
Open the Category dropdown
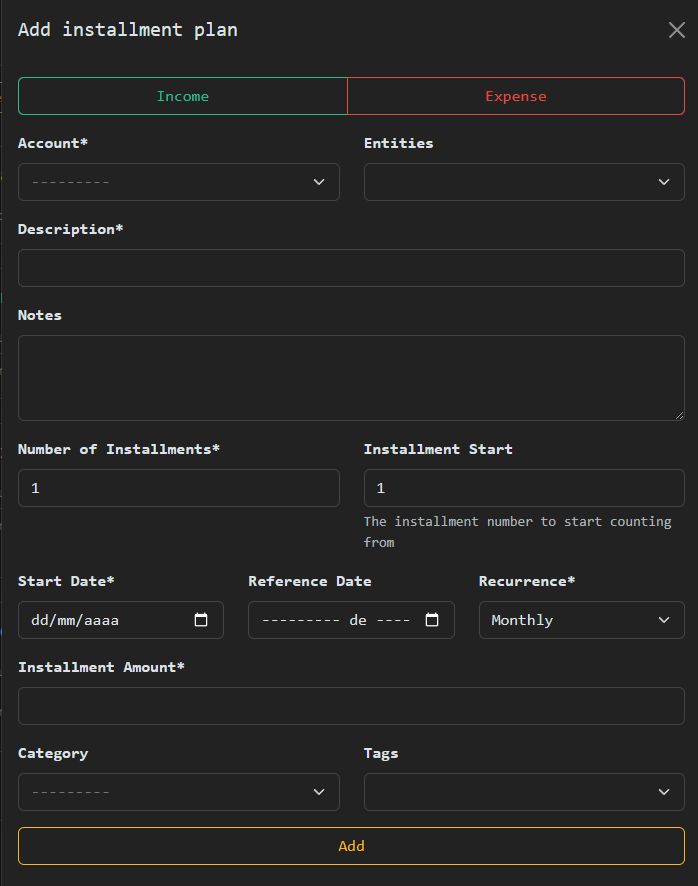point(178,792)
